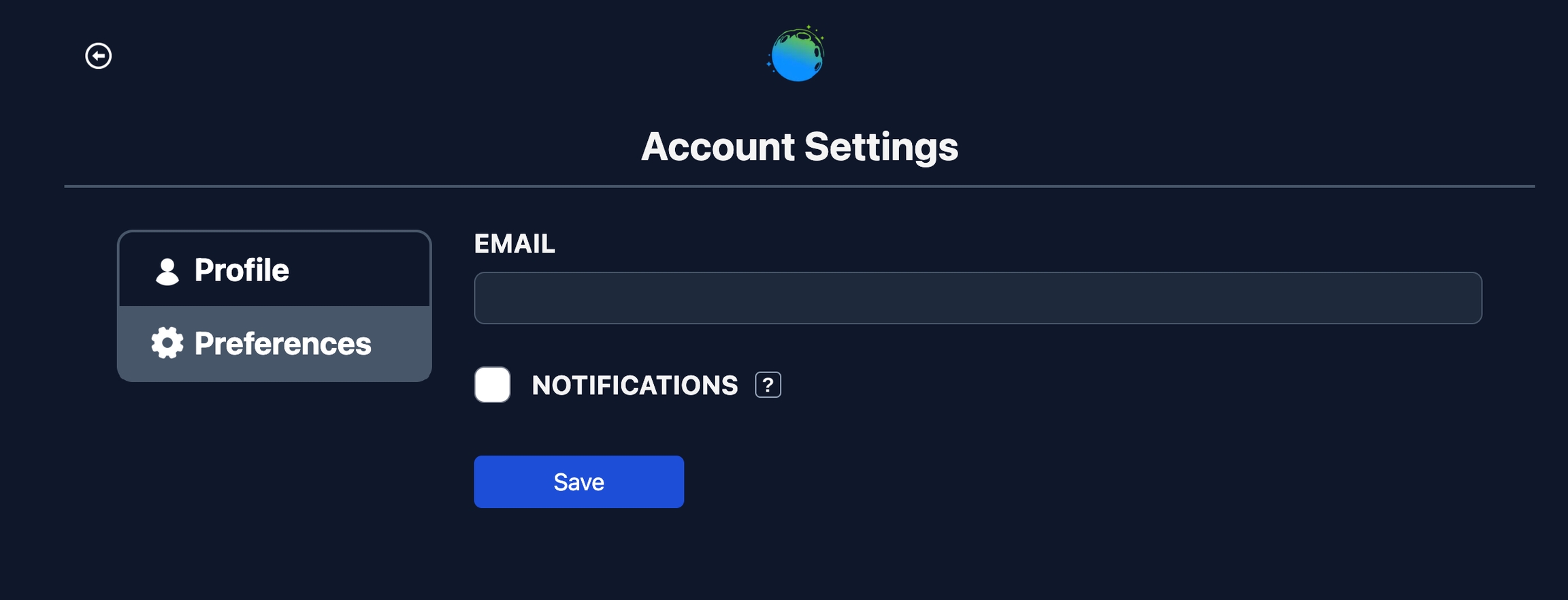Image resolution: width=1568 pixels, height=600 pixels.
Task: Click the person icon beside Profile
Action: tap(167, 271)
